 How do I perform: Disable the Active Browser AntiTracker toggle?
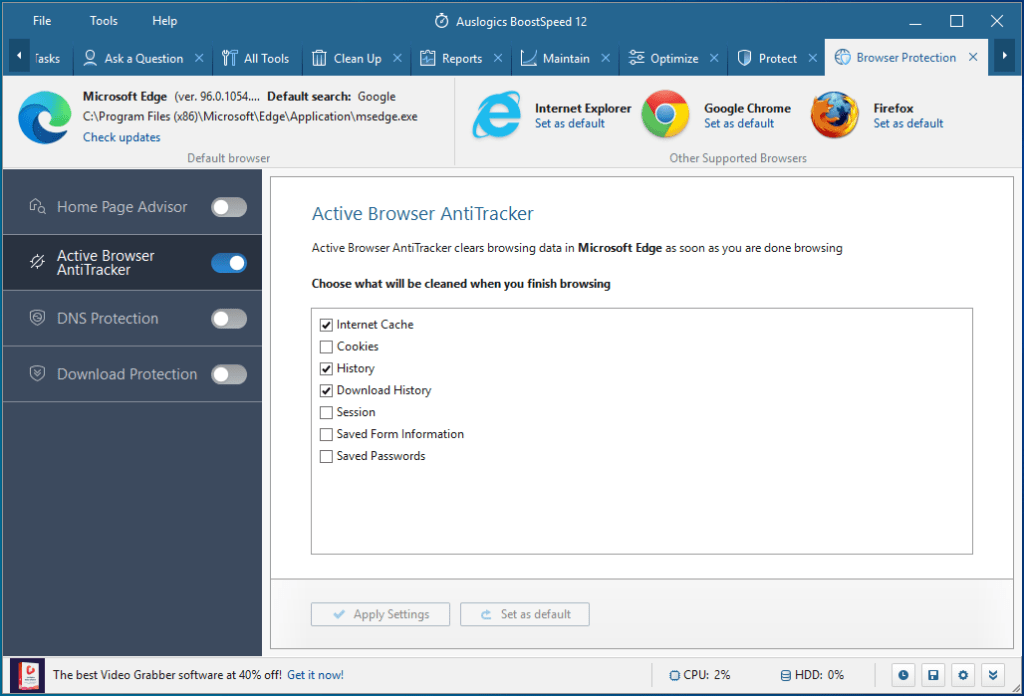pyautogui.click(x=228, y=262)
